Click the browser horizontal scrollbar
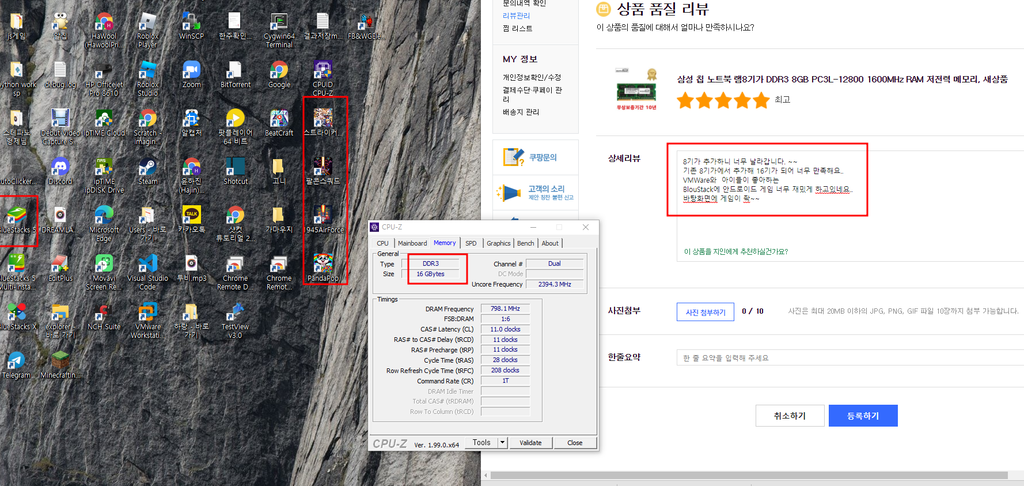This screenshot has width=1024, height=486. (x=751, y=476)
